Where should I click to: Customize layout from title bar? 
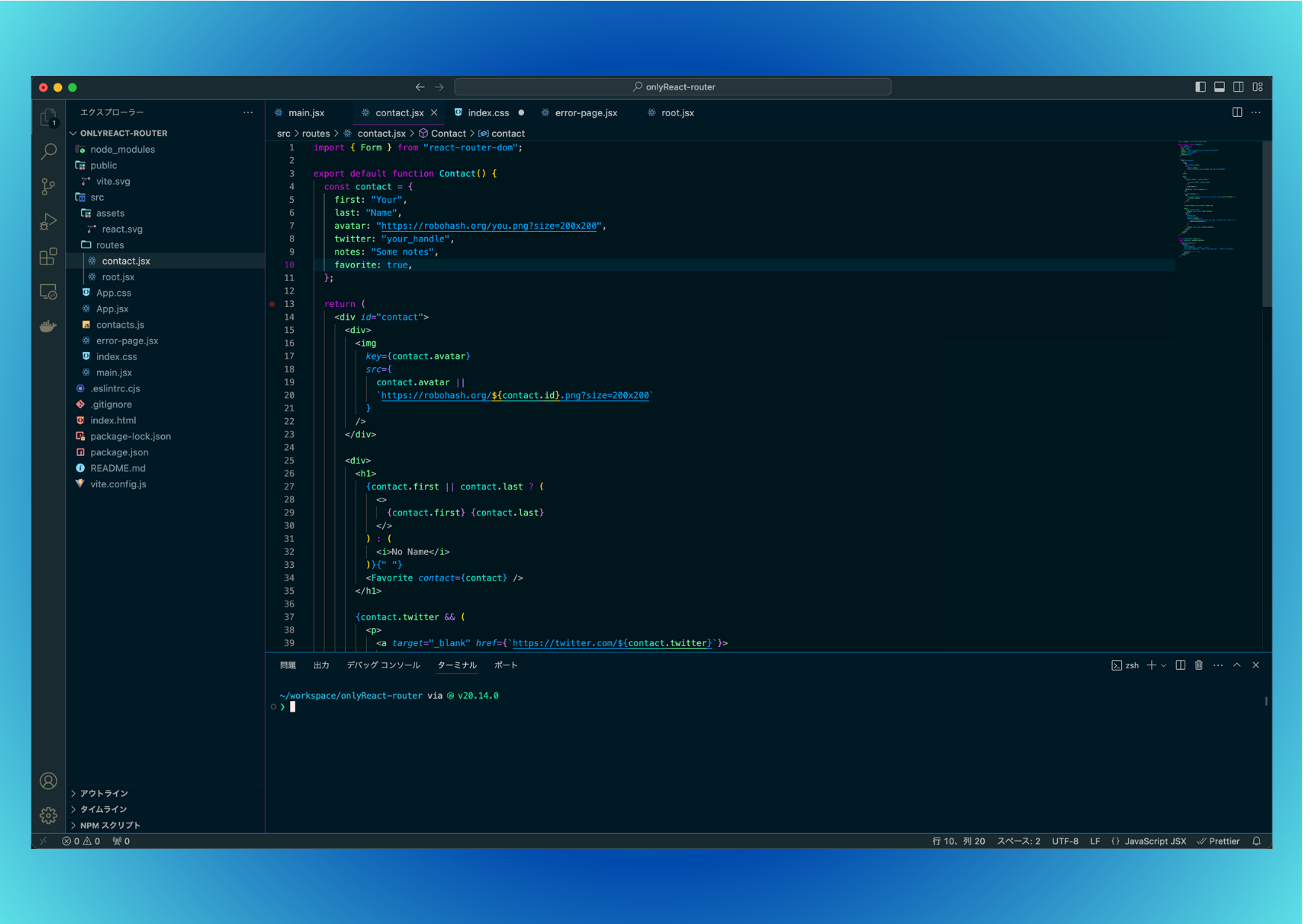pyautogui.click(x=1258, y=87)
